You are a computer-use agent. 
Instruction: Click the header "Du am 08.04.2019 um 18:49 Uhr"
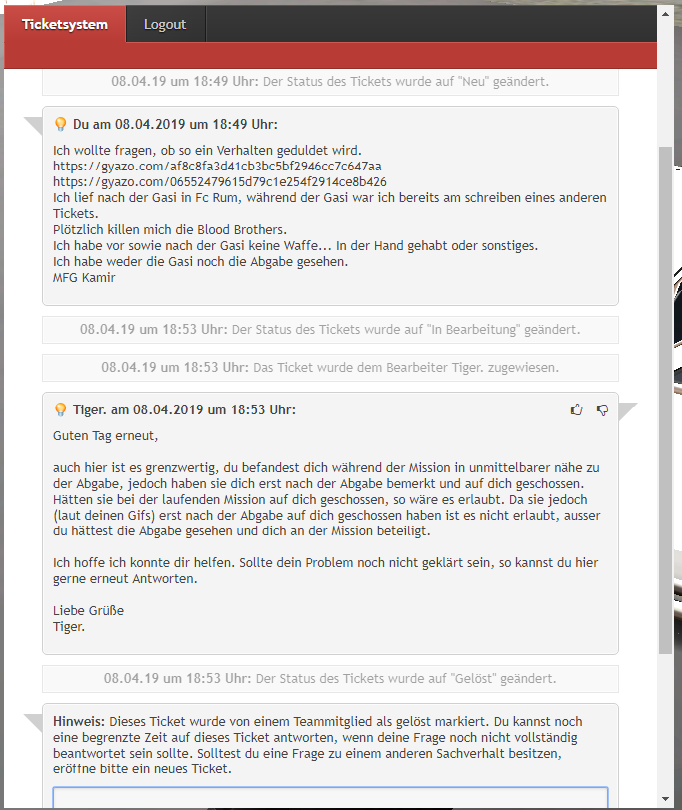click(x=175, y=124)
